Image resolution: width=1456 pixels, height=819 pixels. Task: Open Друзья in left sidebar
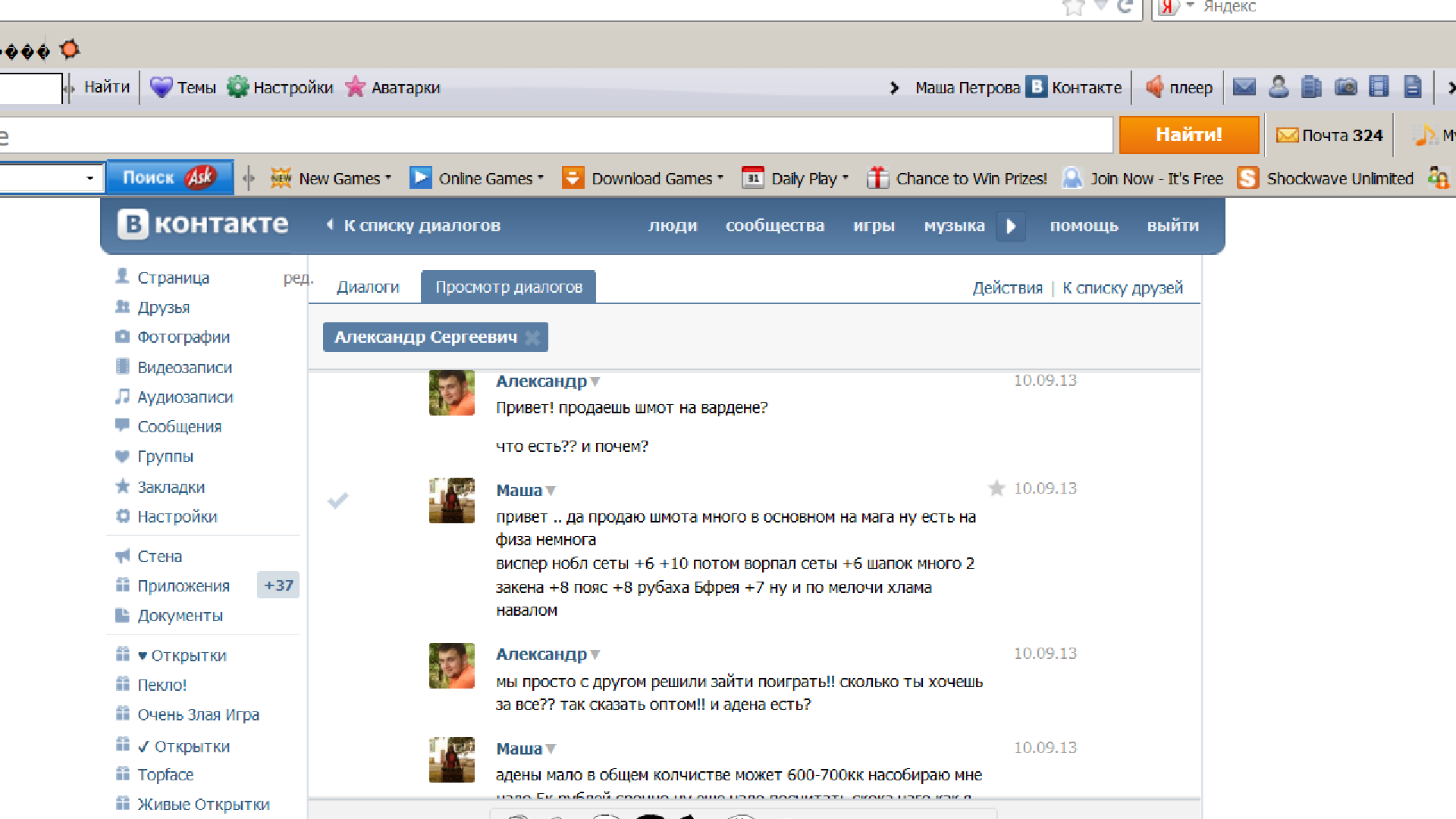[164, 307]
